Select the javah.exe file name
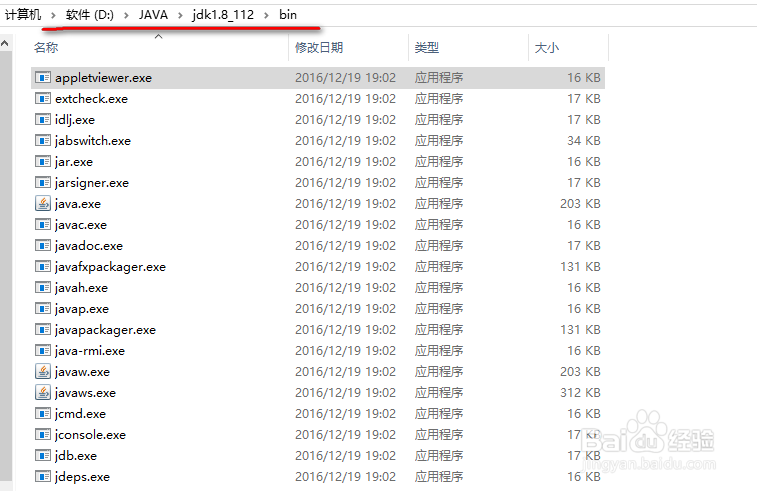This screenshot has height=491, width=757. (x=81, y=288)
